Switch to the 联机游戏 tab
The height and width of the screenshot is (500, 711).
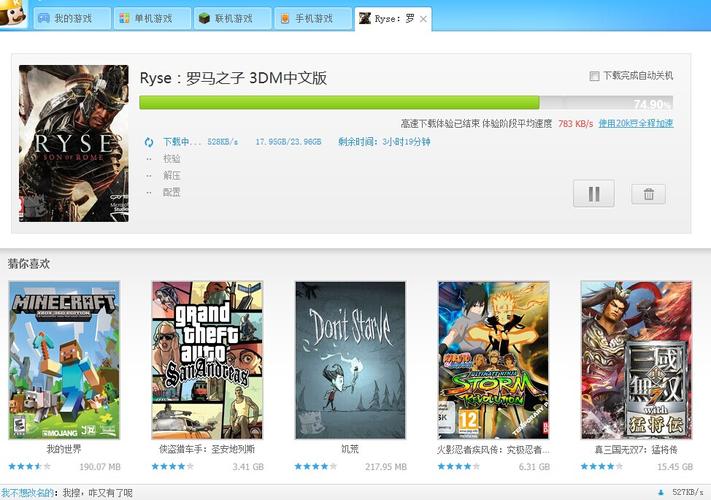233,19
